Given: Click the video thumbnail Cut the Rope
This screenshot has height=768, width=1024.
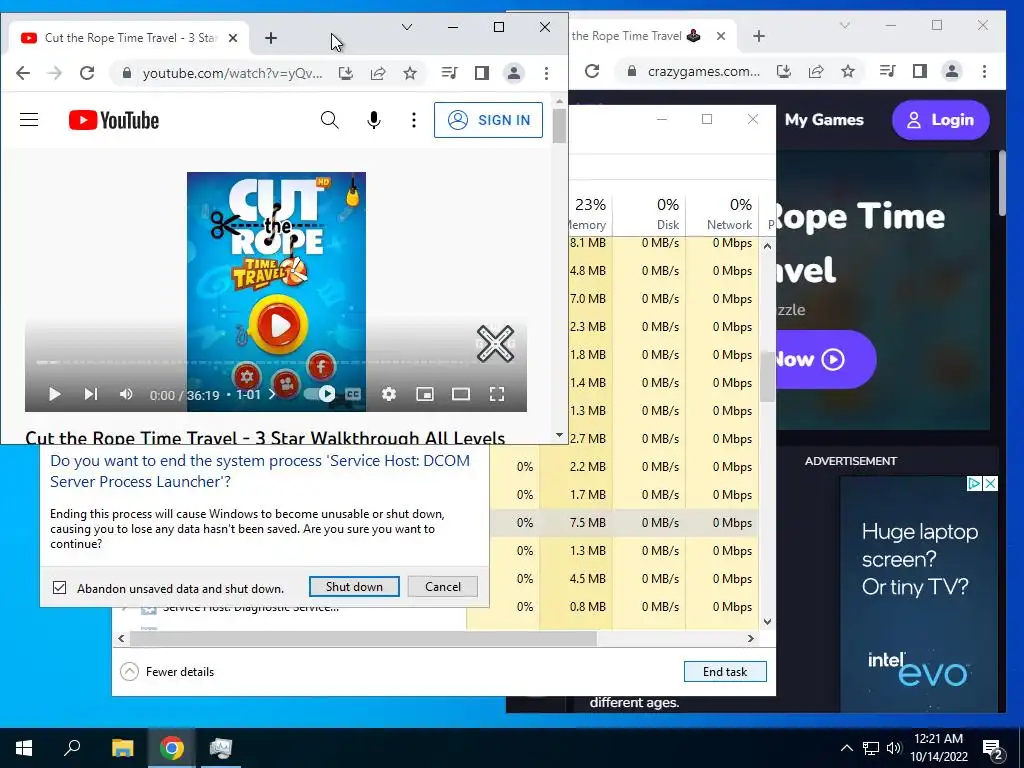Looking at the screenshot, I should 276,292.
